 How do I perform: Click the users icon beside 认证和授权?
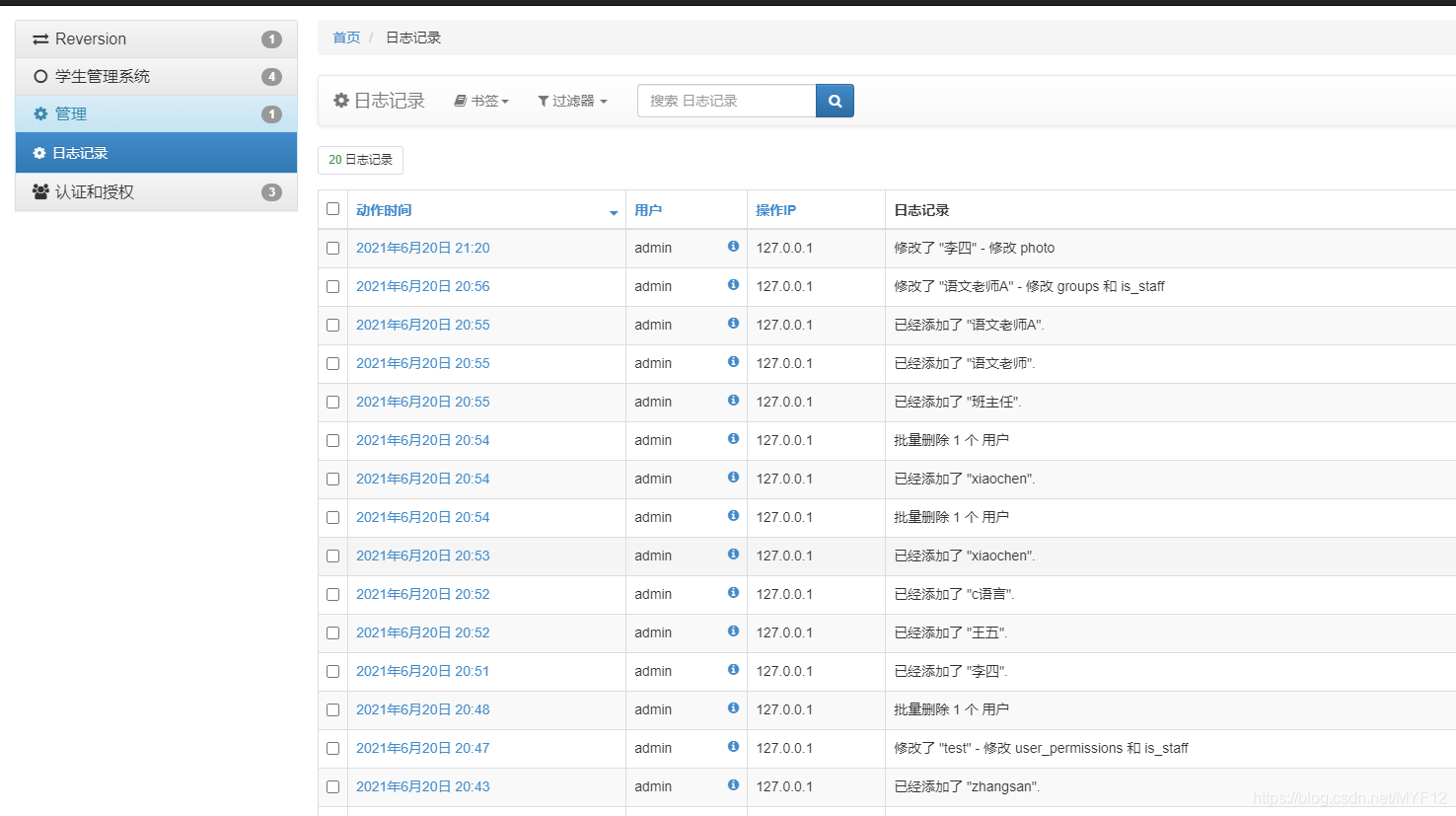[x=40, y=191]
